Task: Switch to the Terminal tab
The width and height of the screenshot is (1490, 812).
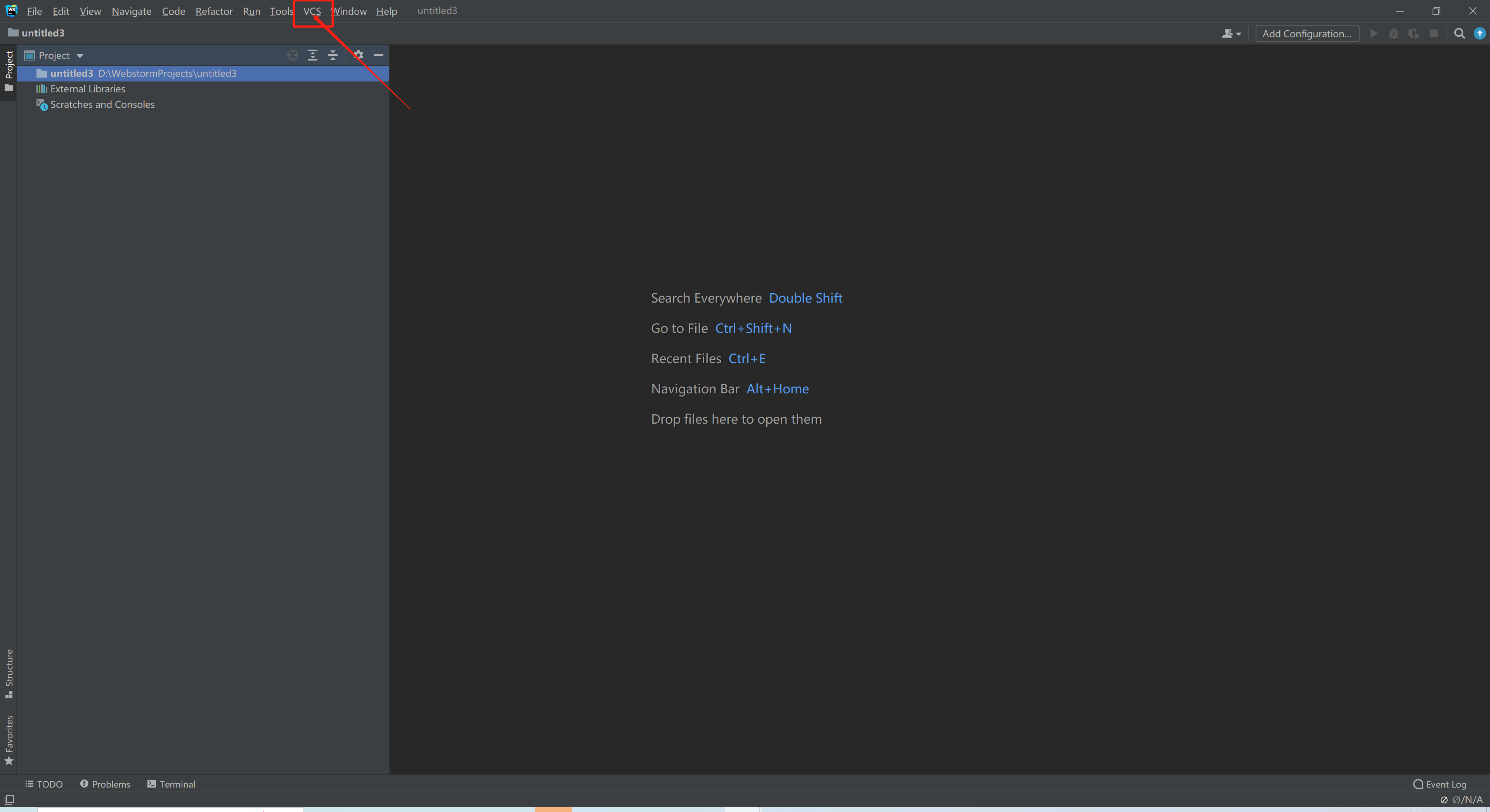Action: click(171, 784)
